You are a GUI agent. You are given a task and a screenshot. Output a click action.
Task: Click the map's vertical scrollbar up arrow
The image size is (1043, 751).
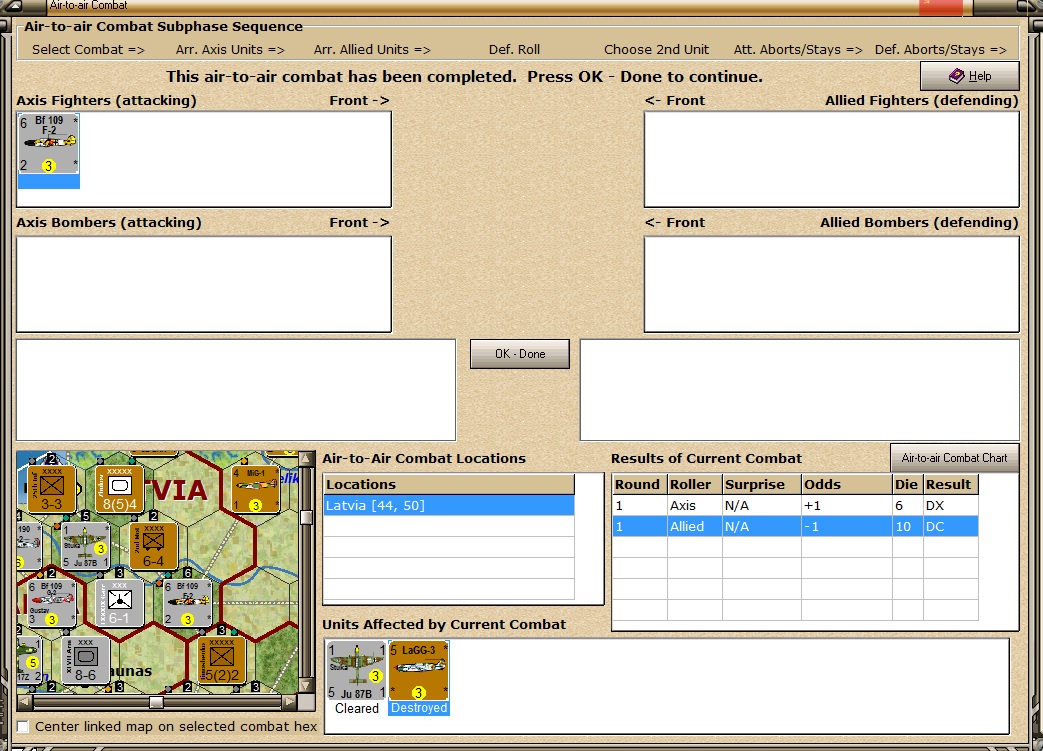pos(307,460)
